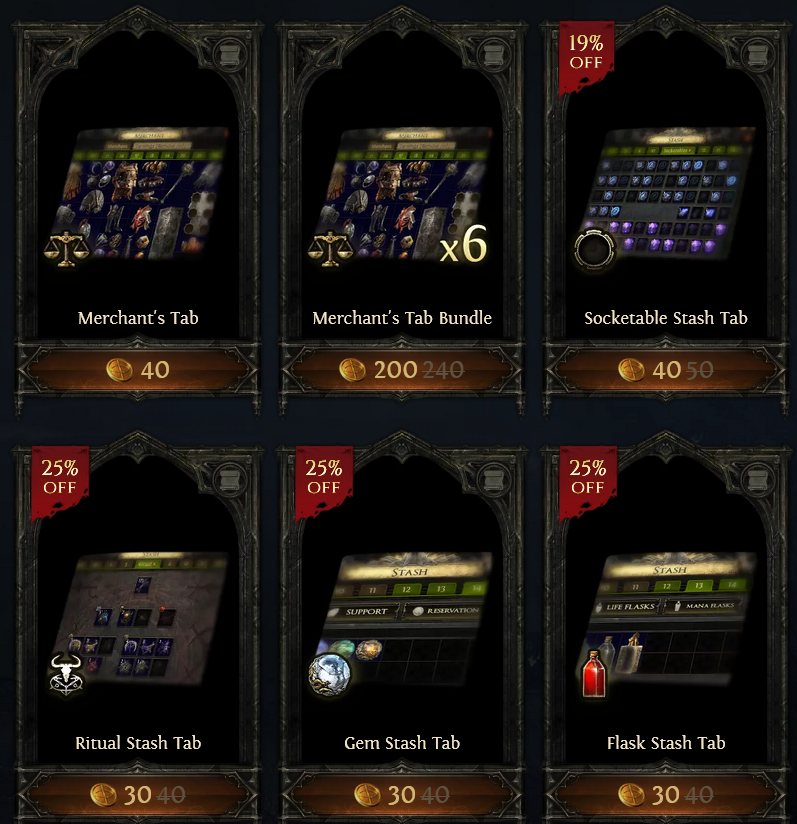This screenshot has height=824, width=797.
Task: Click the horned skull Ritual icon
Action: tap(66, 674)
